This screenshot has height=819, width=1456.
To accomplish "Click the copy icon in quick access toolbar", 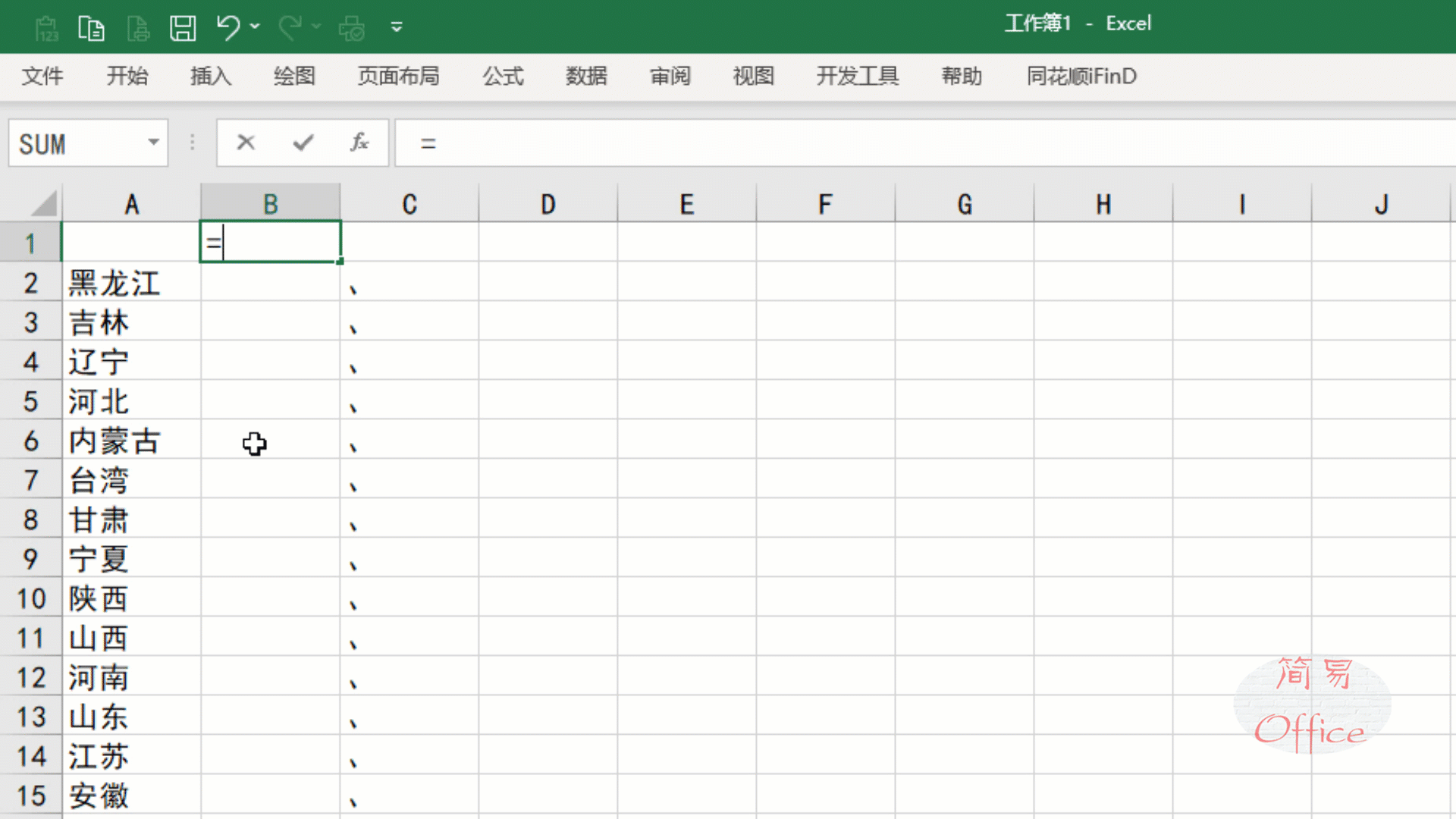I will 92,28.
